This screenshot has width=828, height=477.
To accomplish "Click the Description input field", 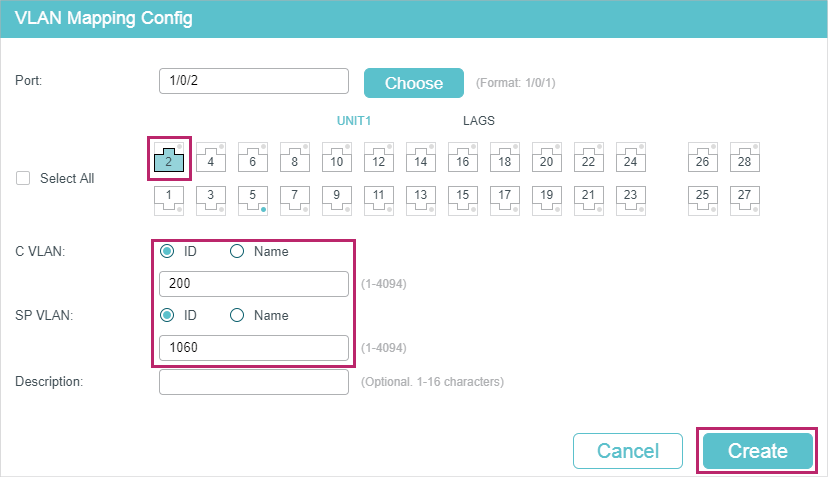I will coord(254,382).
